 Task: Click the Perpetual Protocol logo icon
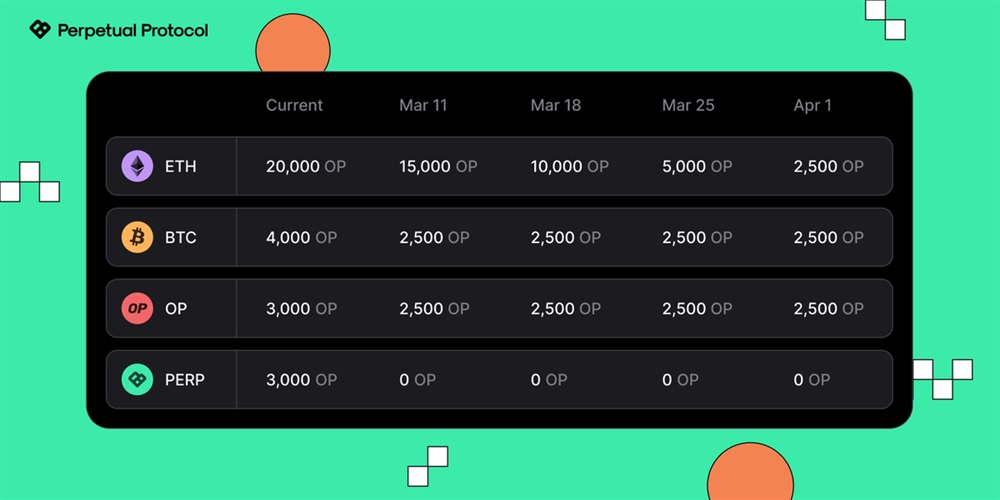(x=40, y=30)
